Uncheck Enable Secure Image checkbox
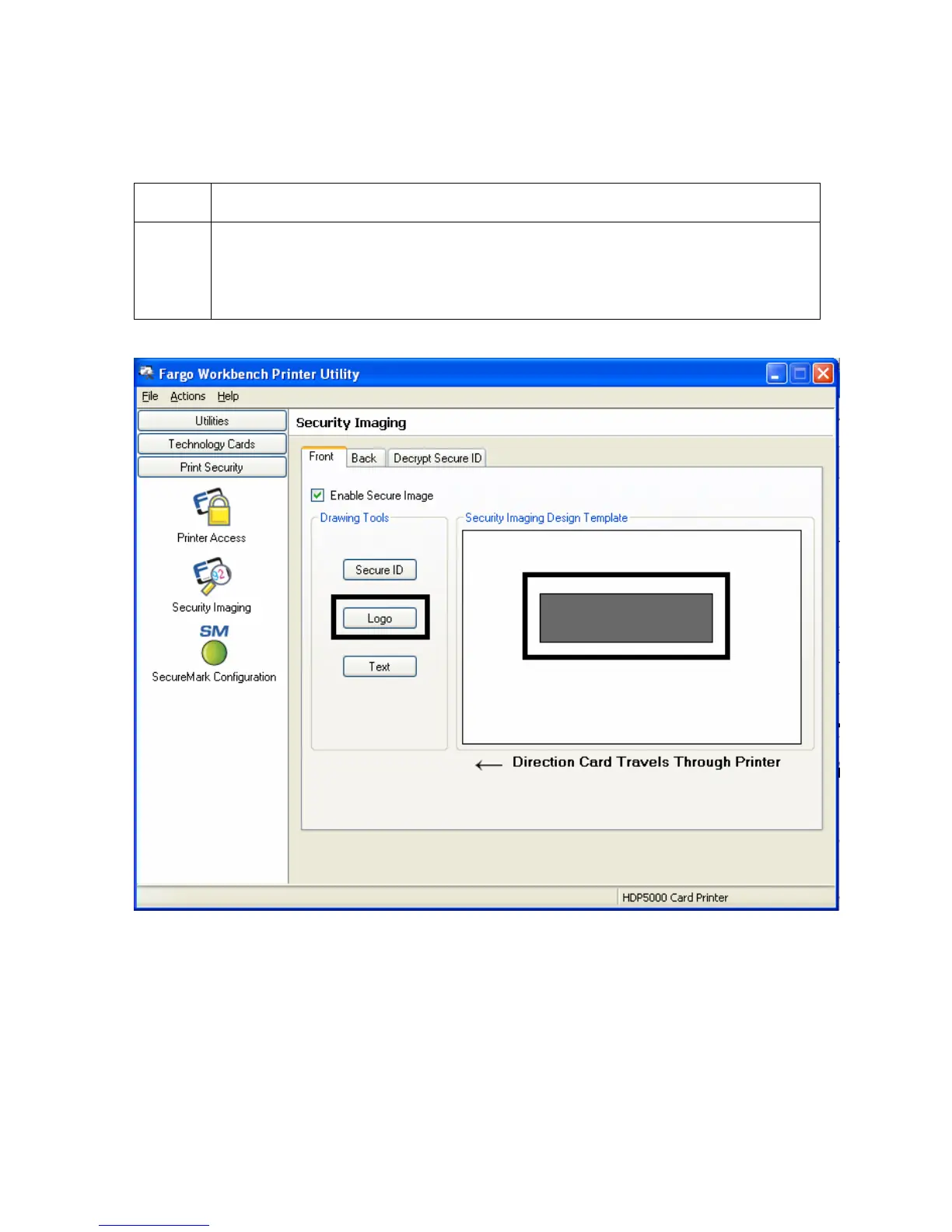 click(317, 495)
